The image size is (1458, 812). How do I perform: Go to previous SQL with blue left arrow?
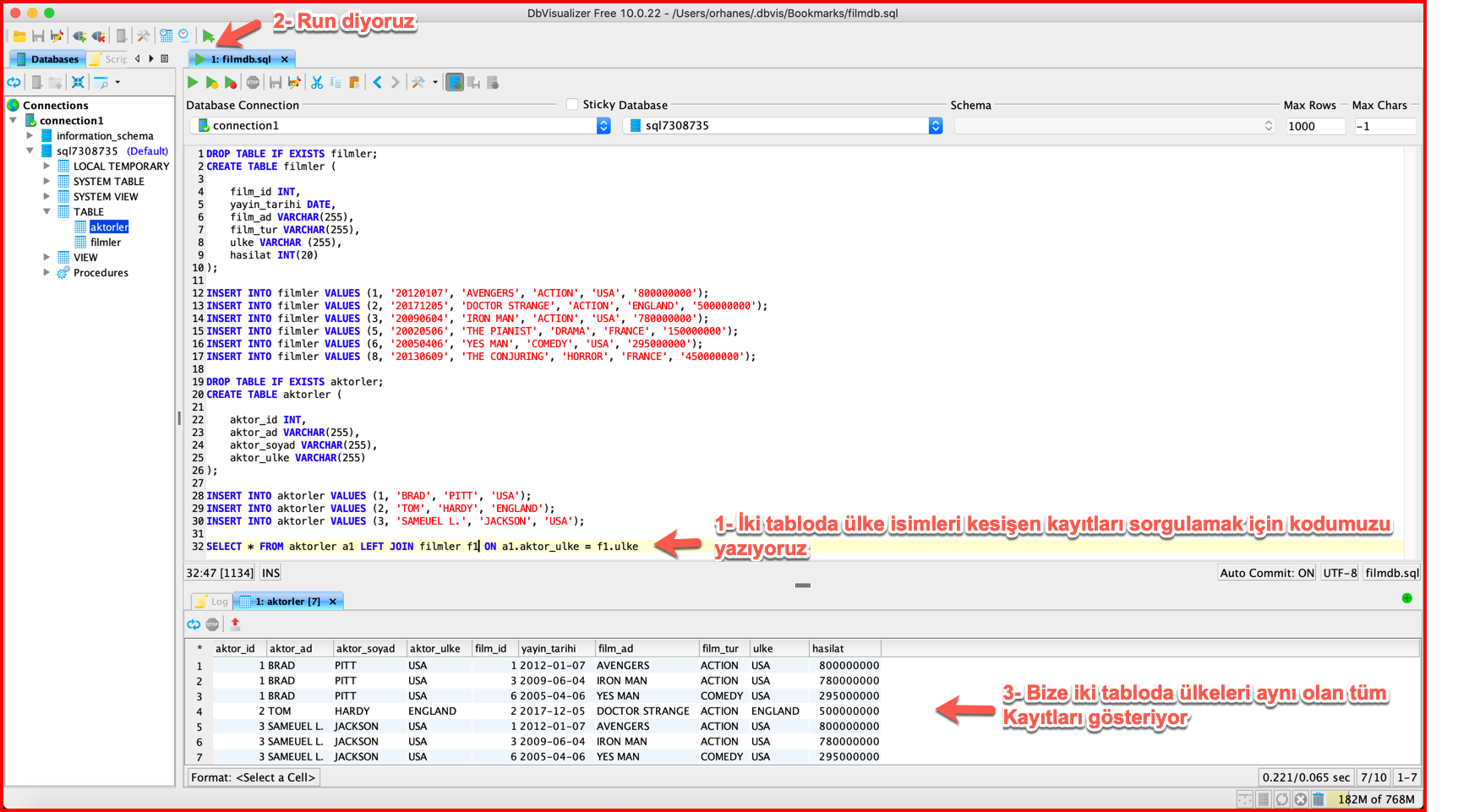pyautogui.click(x=378, y=83)
